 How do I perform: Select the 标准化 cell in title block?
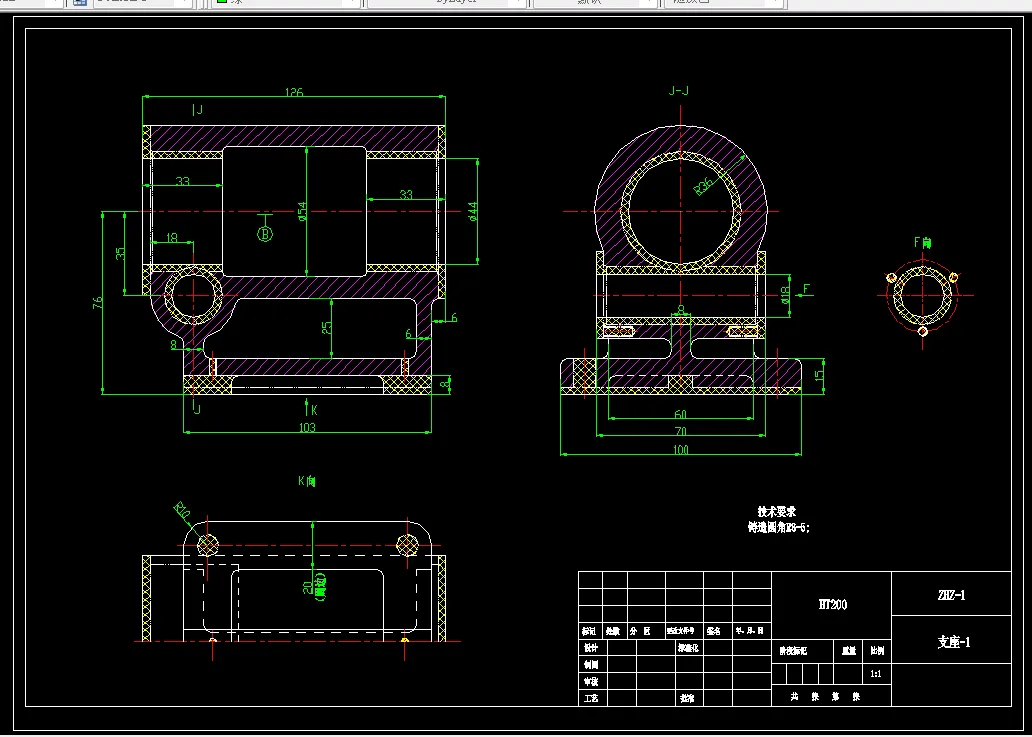pos(688,648)
